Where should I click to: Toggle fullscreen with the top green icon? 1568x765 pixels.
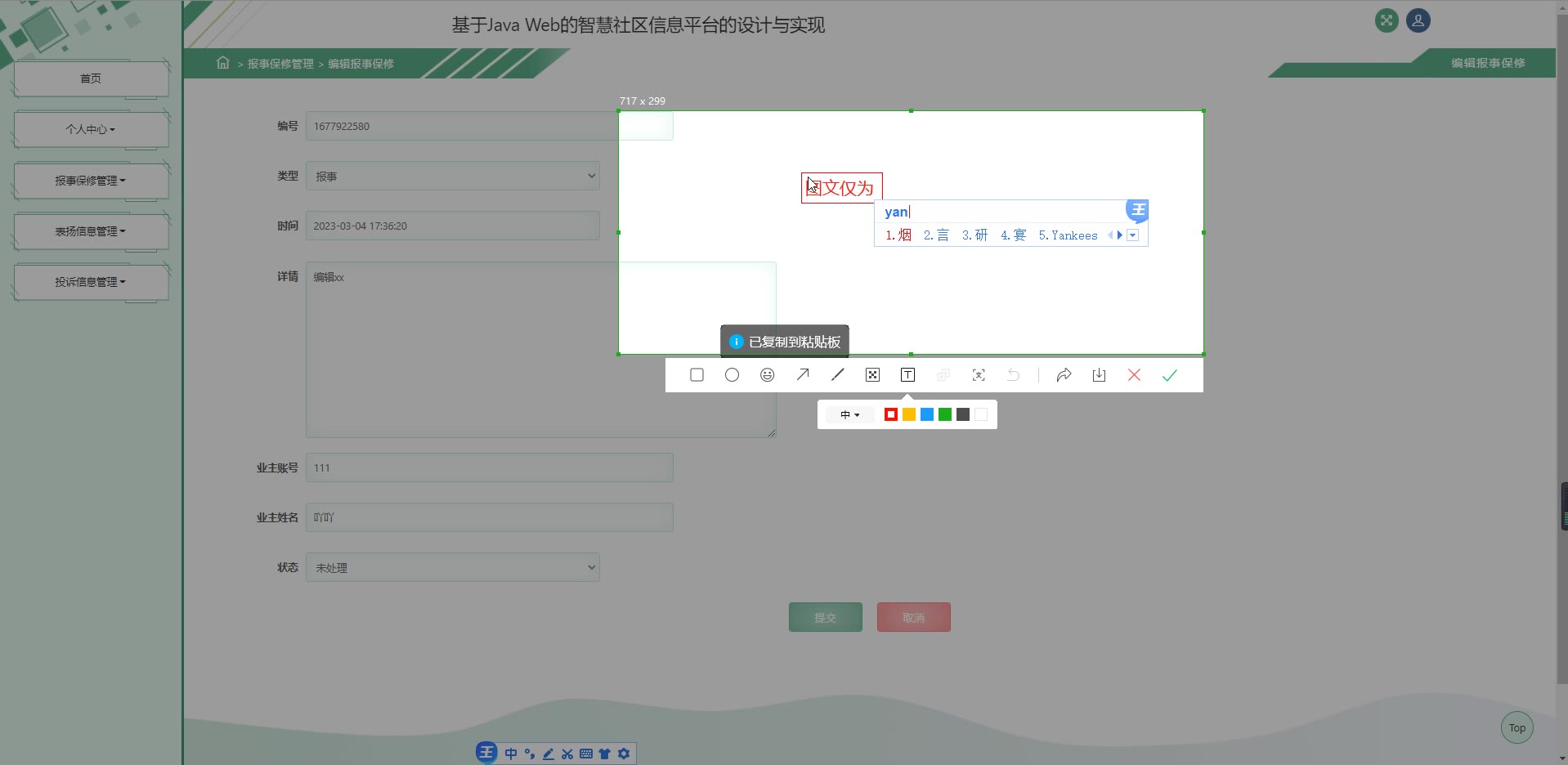coord(1387,20)
